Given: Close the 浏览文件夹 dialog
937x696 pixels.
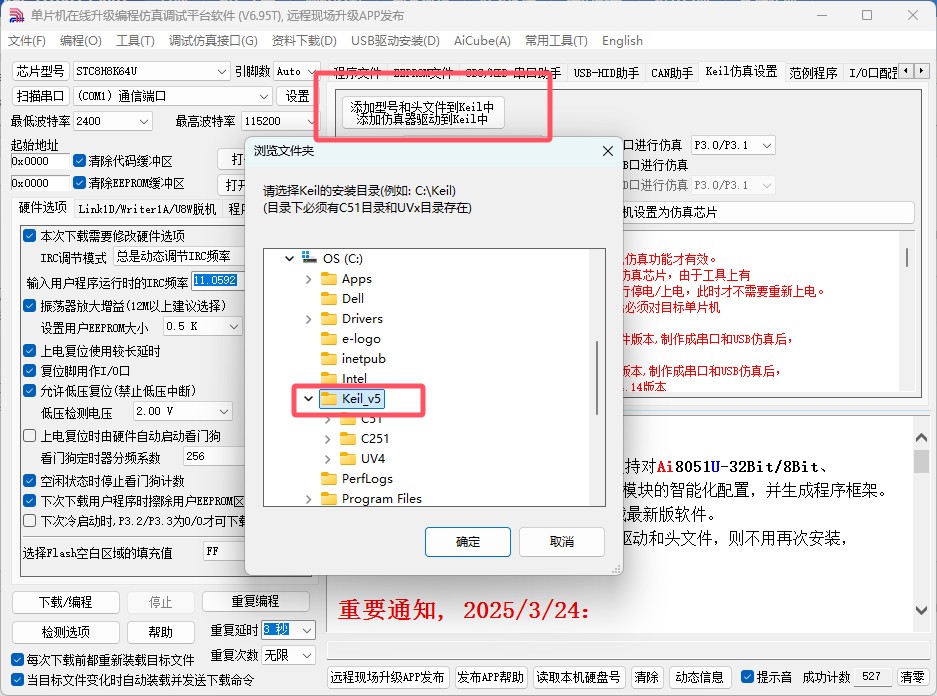Looking at the screenshot, I should 608,151.
